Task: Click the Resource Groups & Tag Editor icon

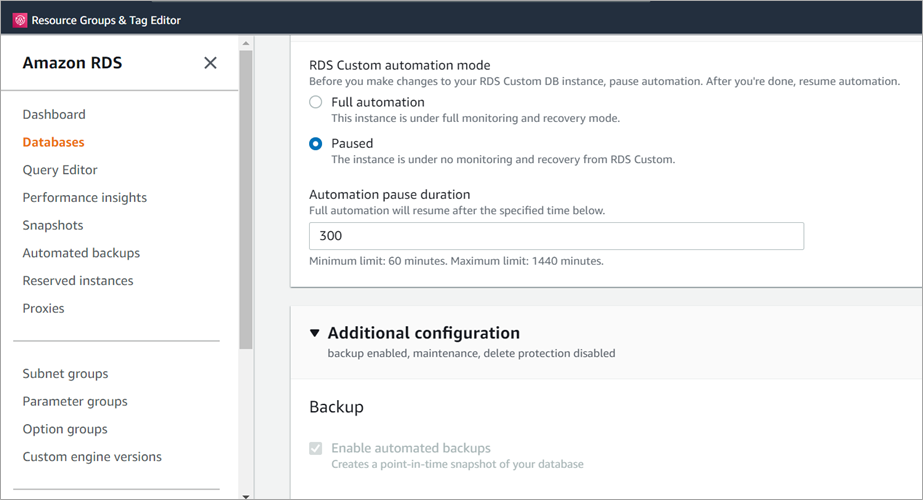Action: click(x=20, y=20)
